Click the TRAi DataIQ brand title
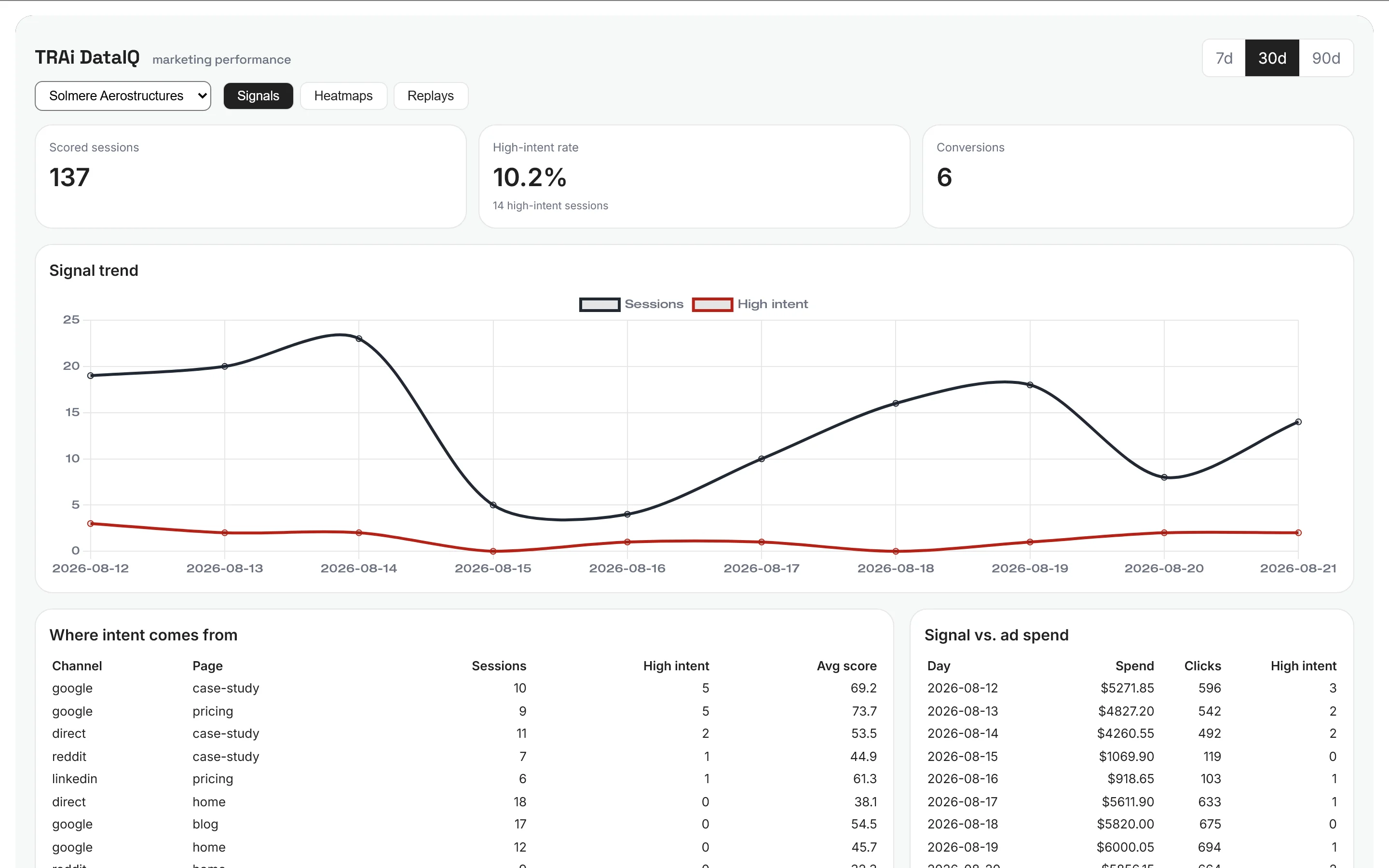This screenshot has height=868, width=1389. pyautogui.click(x=87, y=57)
